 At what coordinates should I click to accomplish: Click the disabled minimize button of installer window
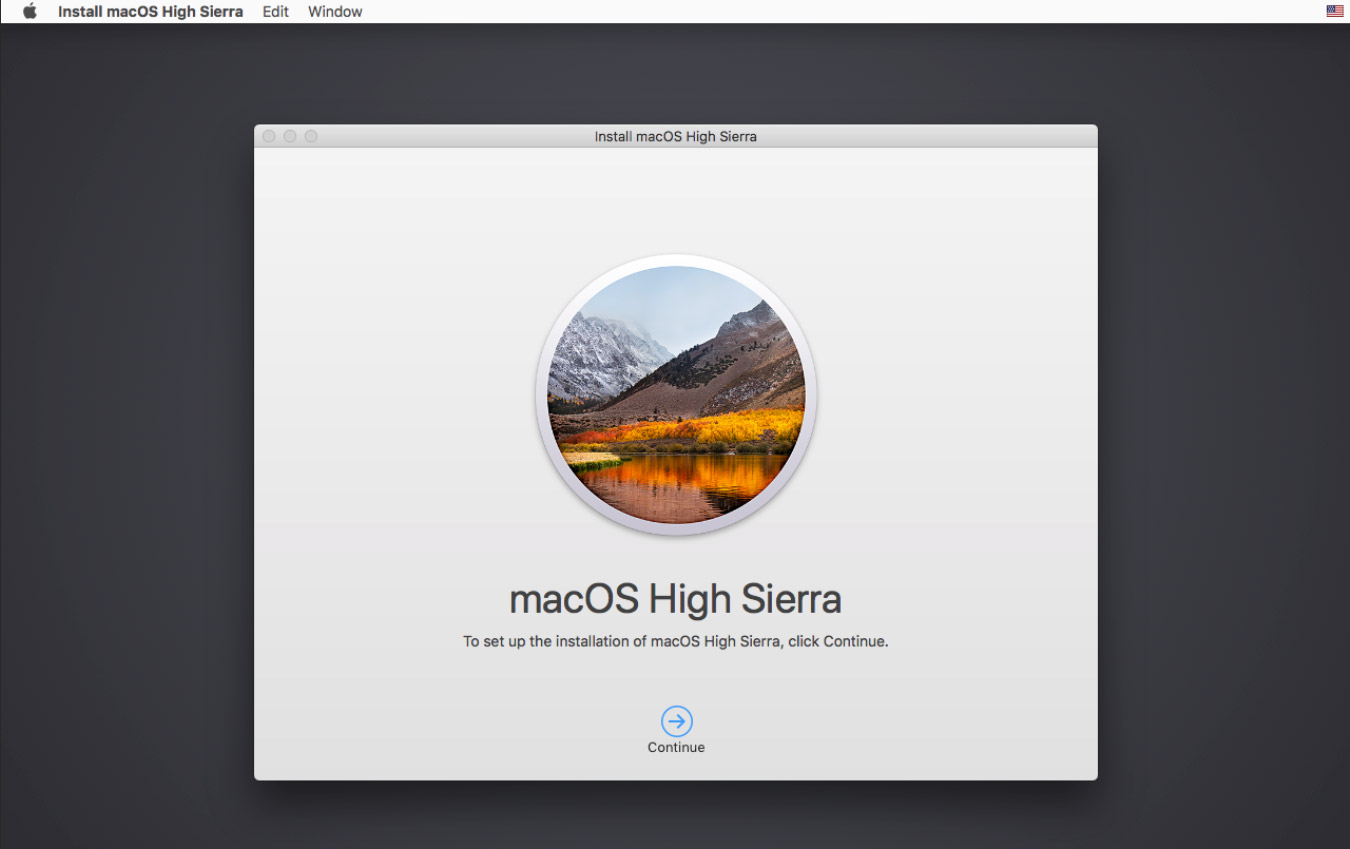tap(290, 136)
